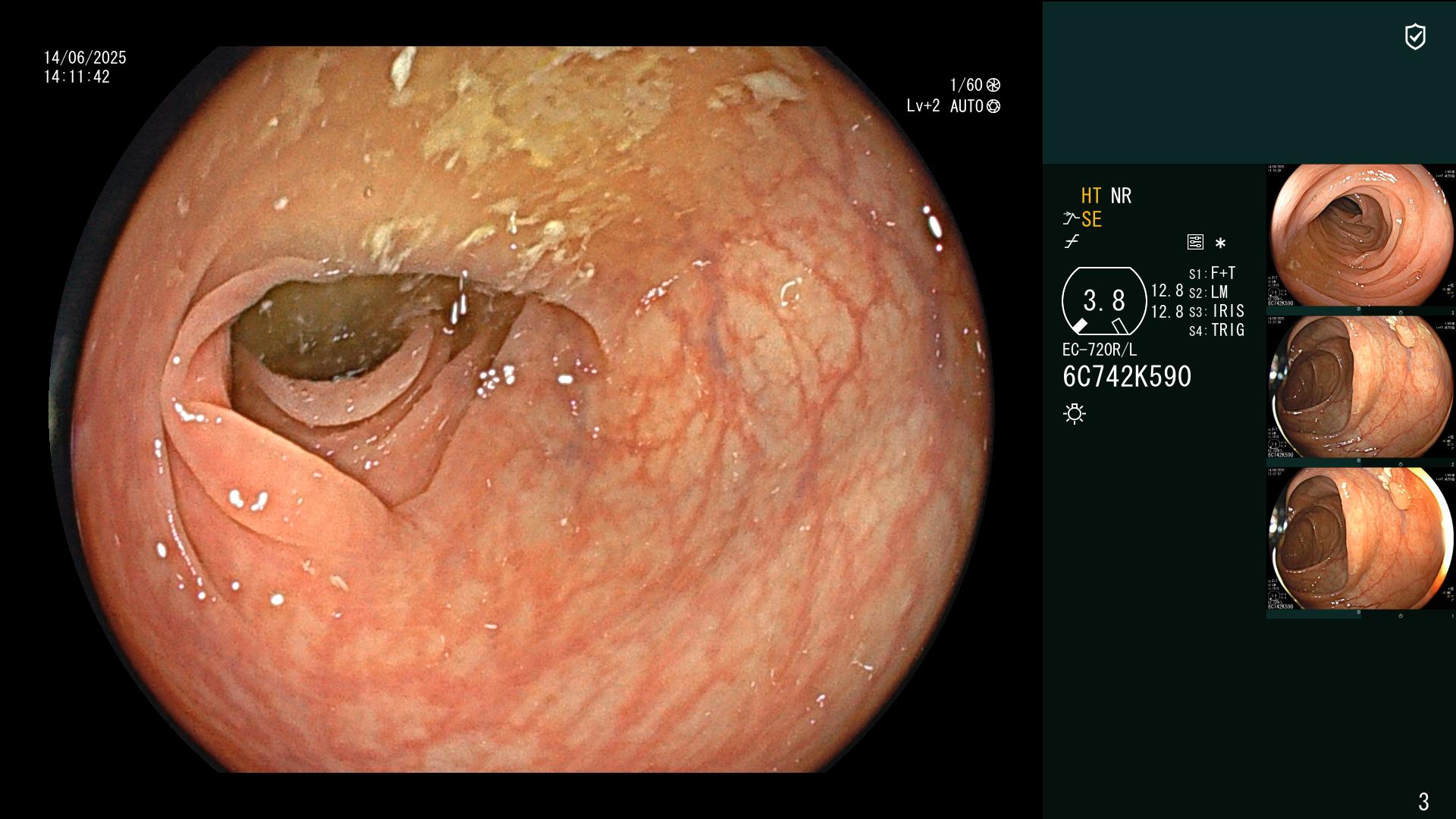Click the settings sliders panel icon
The height and width of the screenshot is (819, 1456).
point(1195,242)
